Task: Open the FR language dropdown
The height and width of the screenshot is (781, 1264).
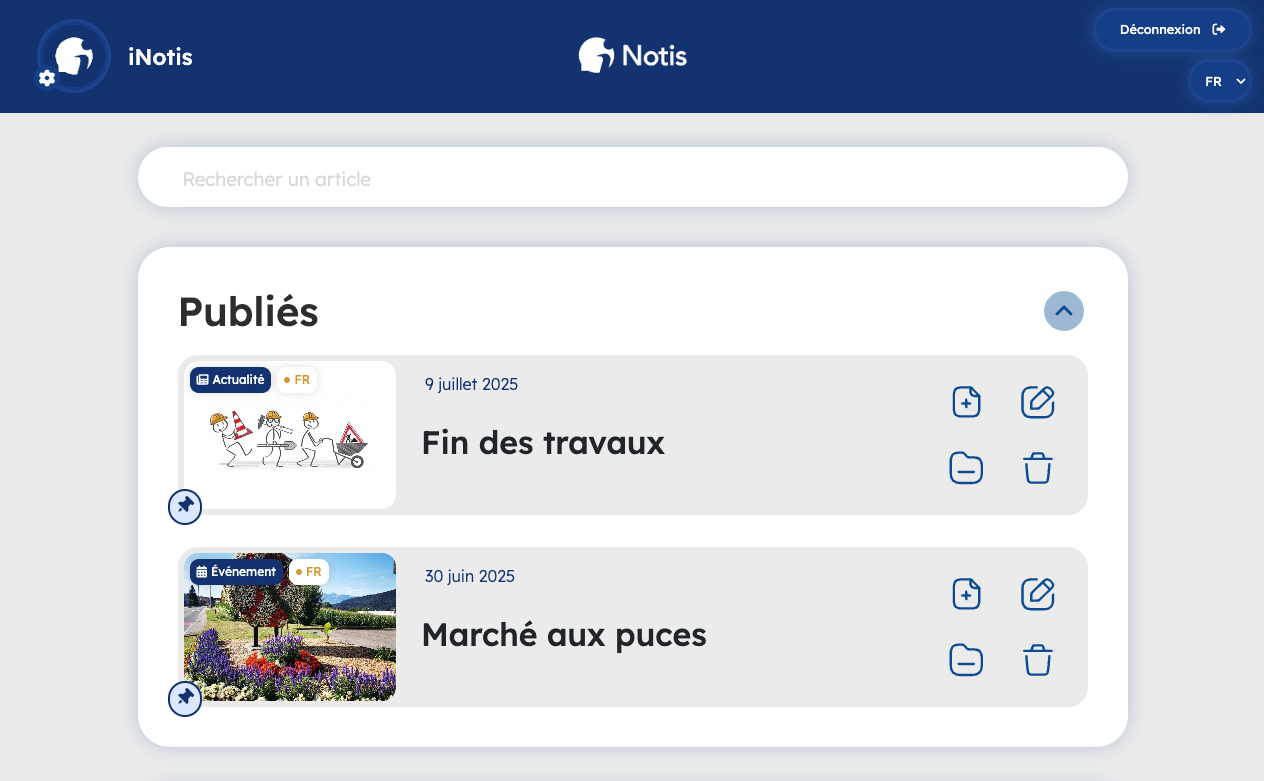Action: (x=1219, y=82)
